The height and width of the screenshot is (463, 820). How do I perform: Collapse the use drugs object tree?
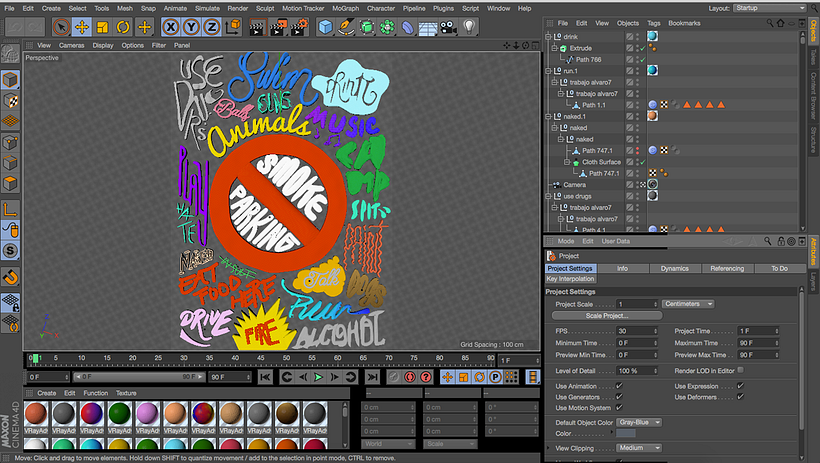click(548, 196)
